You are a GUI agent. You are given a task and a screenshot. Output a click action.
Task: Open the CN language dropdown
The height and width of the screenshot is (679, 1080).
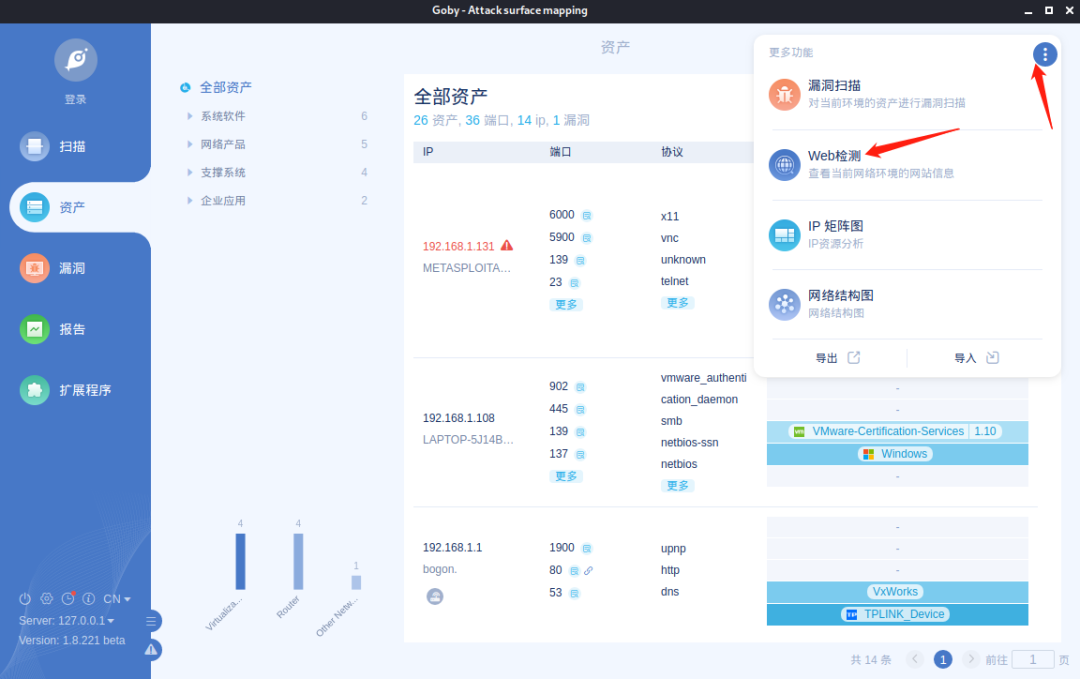click(x=116, y=599)
